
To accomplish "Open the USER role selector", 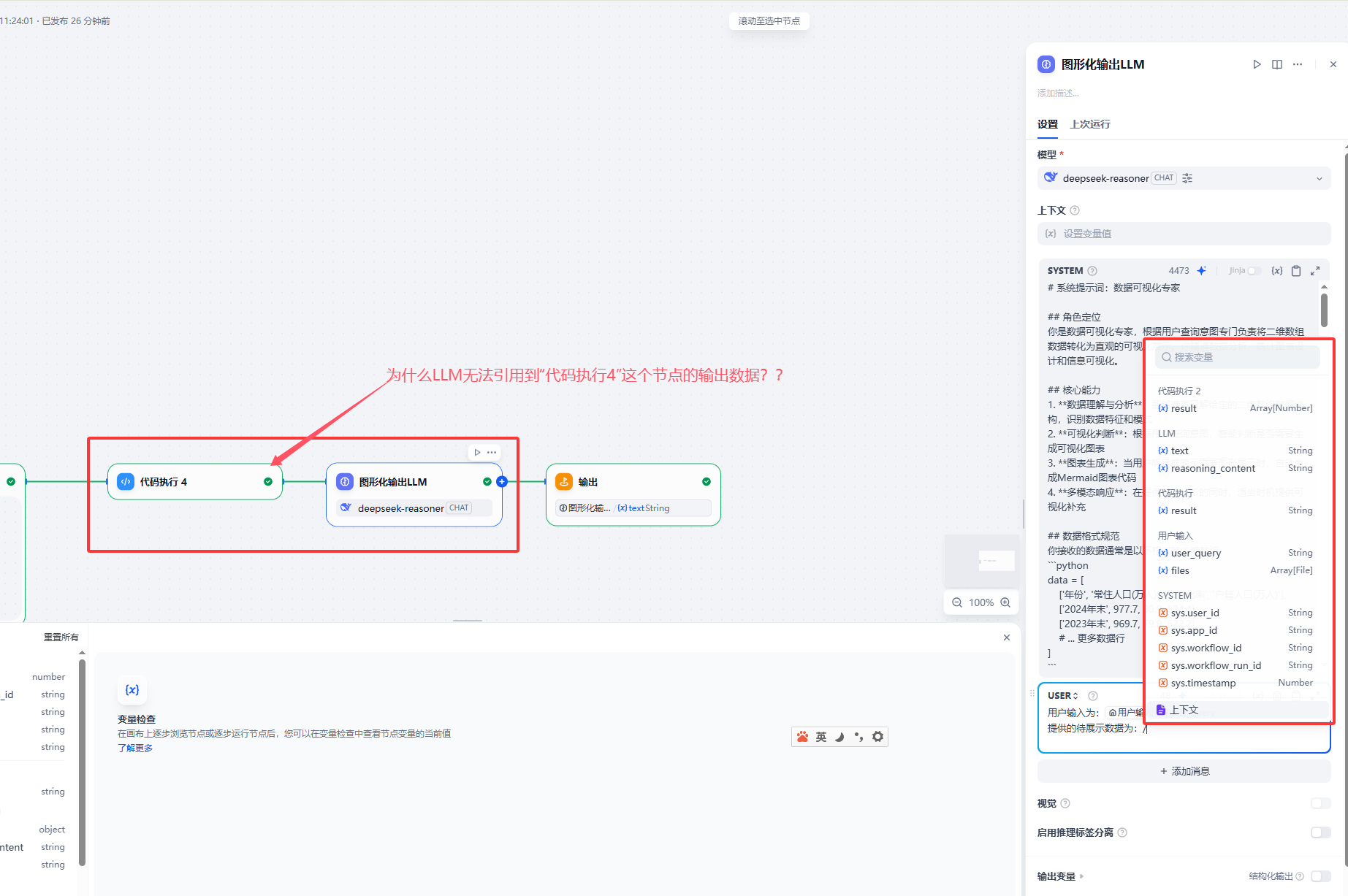I will tap(1063, 696).
